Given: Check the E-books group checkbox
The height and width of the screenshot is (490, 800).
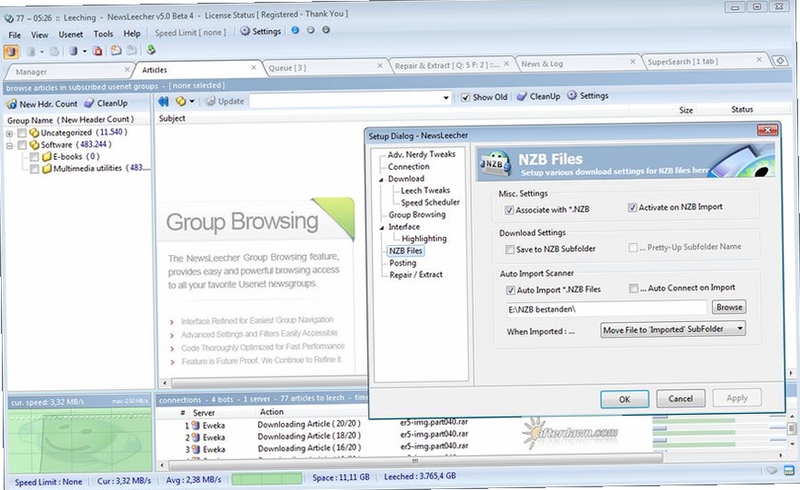Looking at the screenshot, I should pyautogui.click(x=34, y=157).
